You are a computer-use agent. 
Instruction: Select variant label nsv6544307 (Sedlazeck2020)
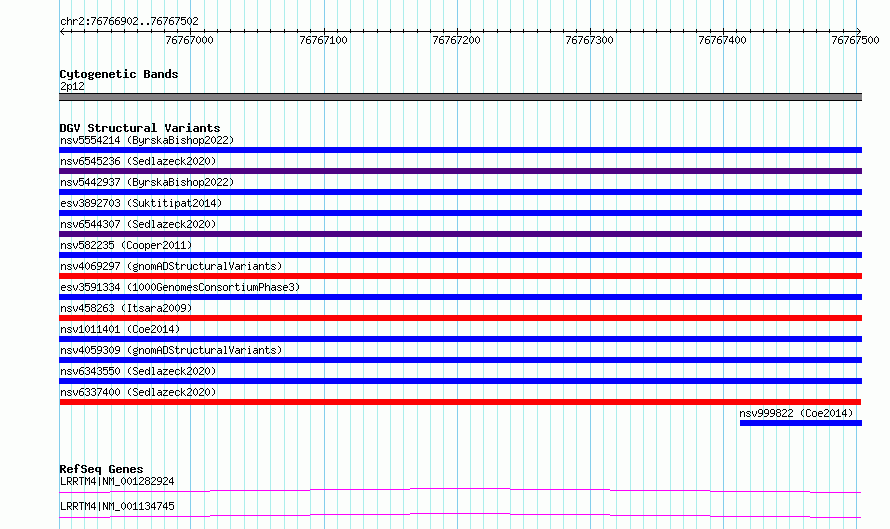point(138,224)
